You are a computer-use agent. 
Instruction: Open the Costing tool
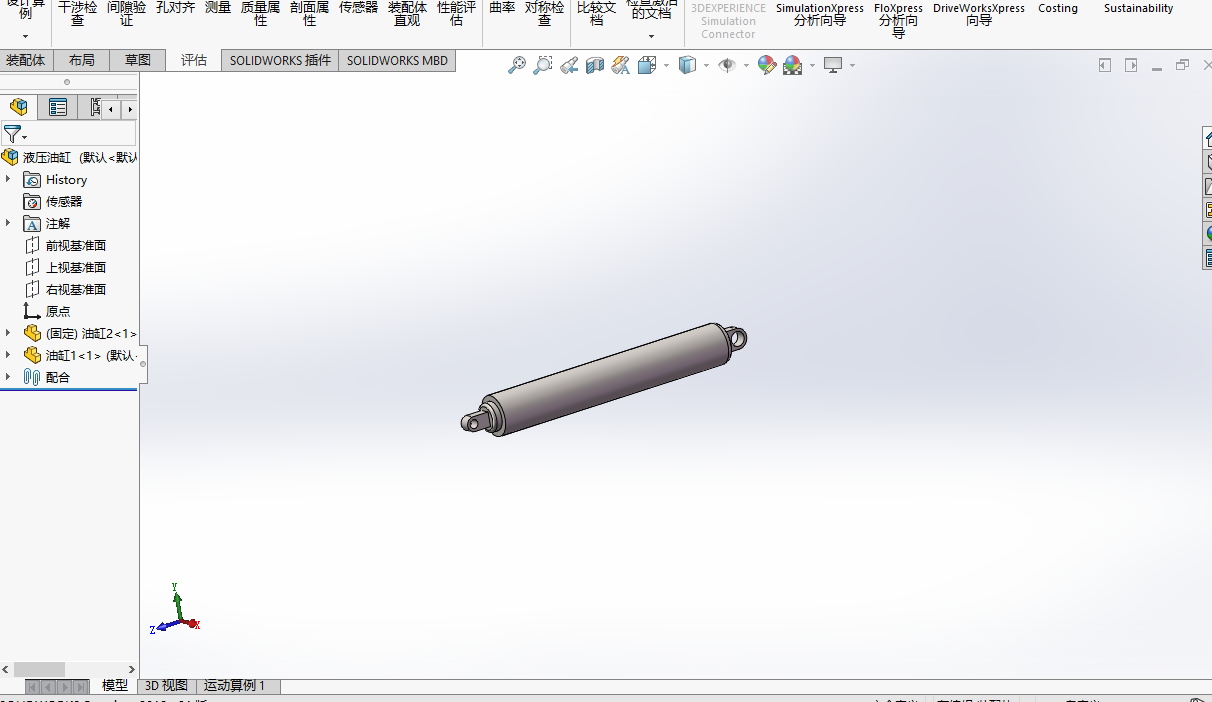point(1058,8)
